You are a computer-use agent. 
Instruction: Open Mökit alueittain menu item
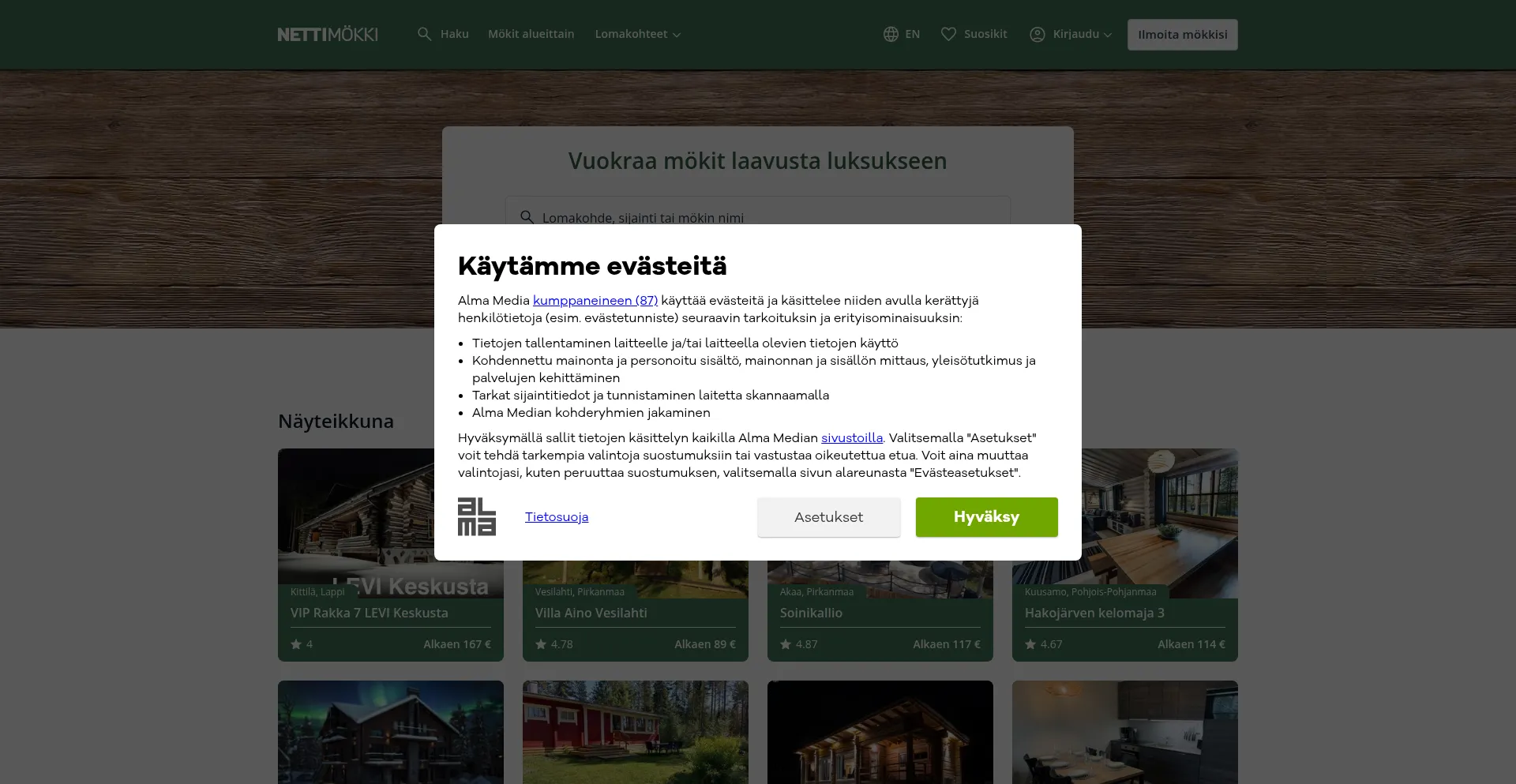click(531, 34)
